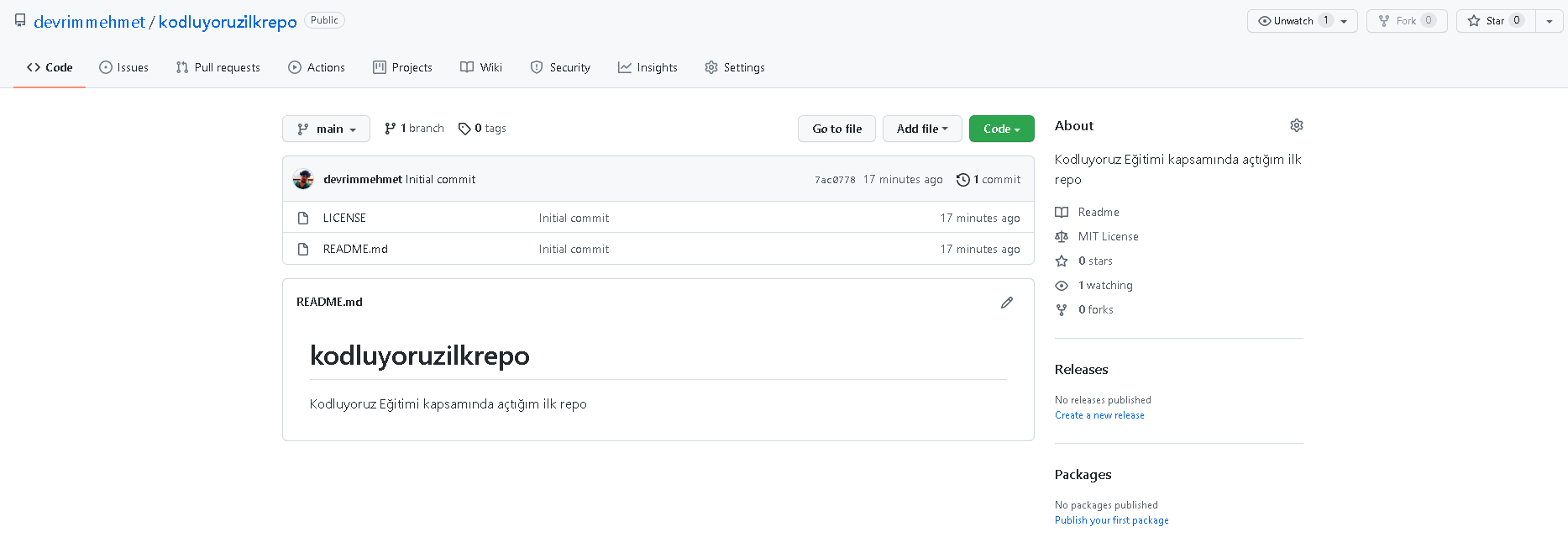Click the devrimmehmet avatar in commit row
The width and height of the screenshot is (1568, 548).
tap(303, 179)
